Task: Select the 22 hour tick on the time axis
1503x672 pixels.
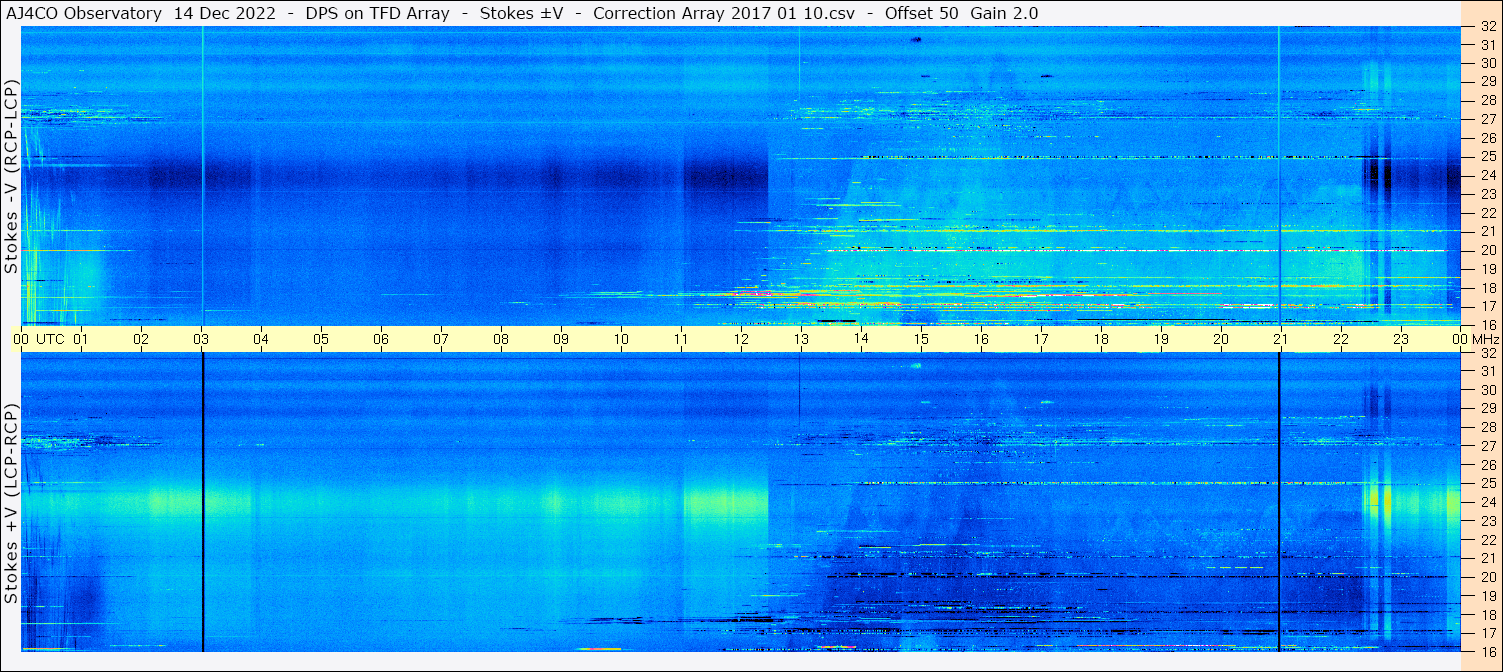Action: 1341,339
